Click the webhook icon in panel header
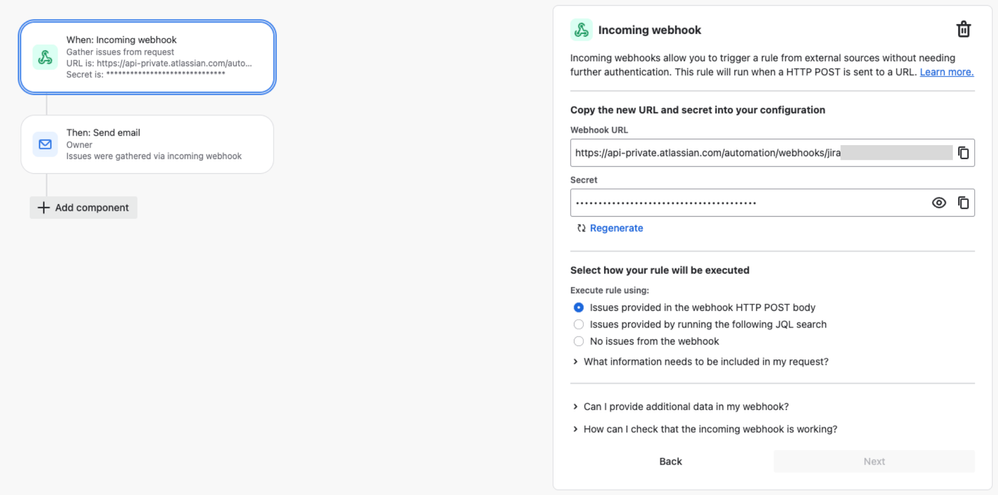998x495 pixels. (x=581, y=30)
